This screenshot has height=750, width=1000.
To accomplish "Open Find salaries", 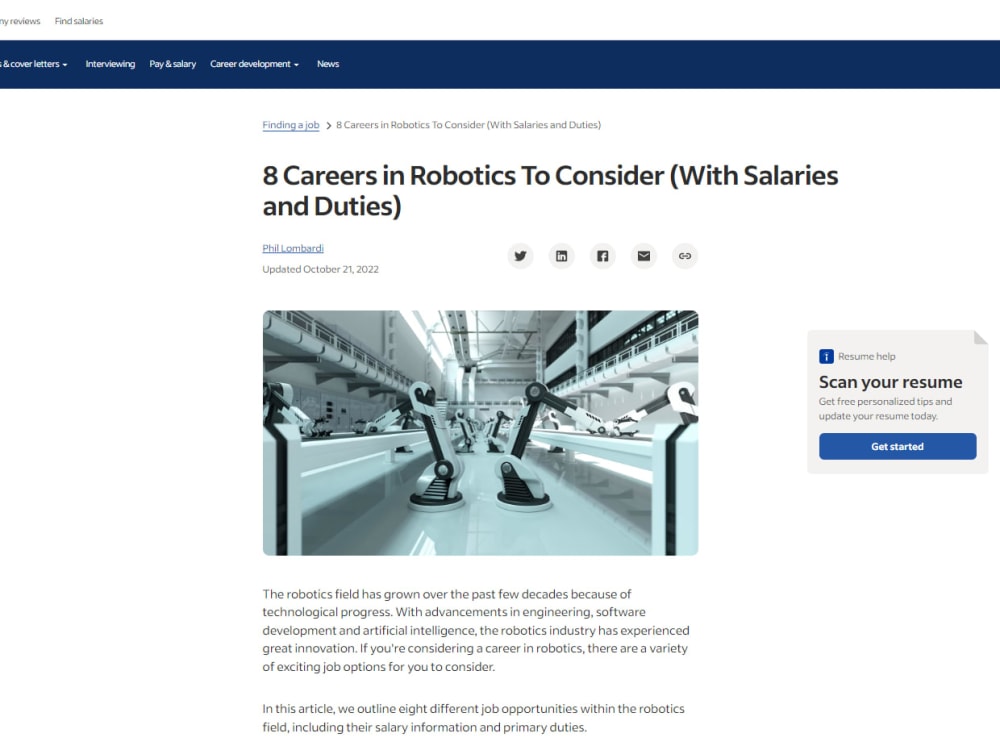I will click(79, 20).
